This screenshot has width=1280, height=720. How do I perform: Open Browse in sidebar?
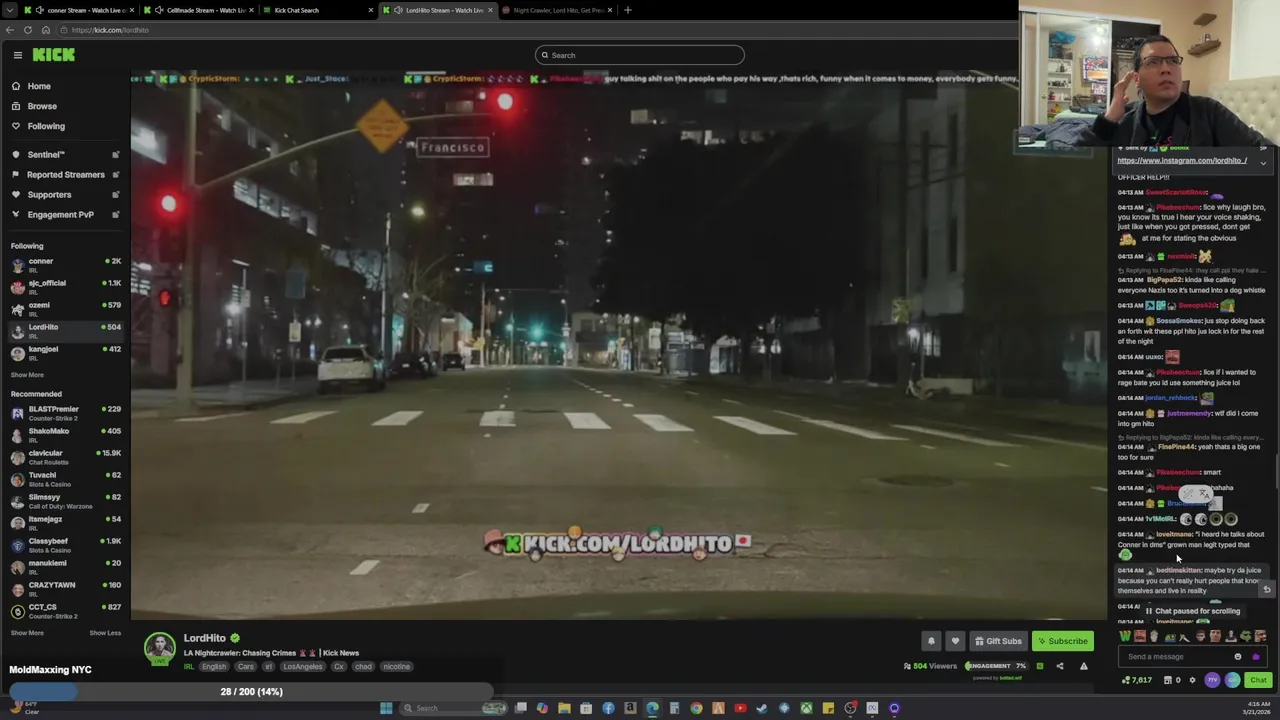pyautogui.click(x=42, y=106)
